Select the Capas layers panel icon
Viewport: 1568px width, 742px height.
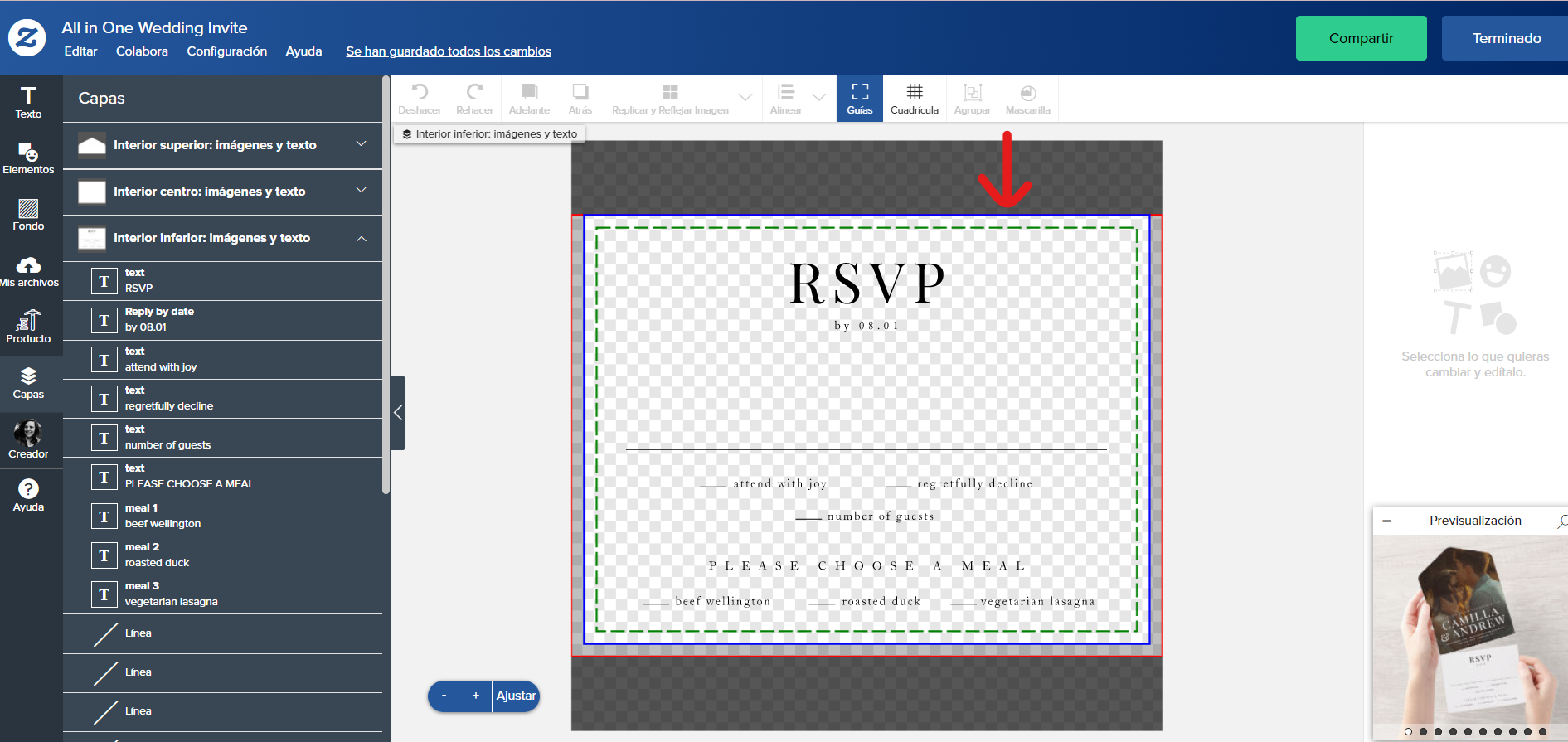[28, 383]
